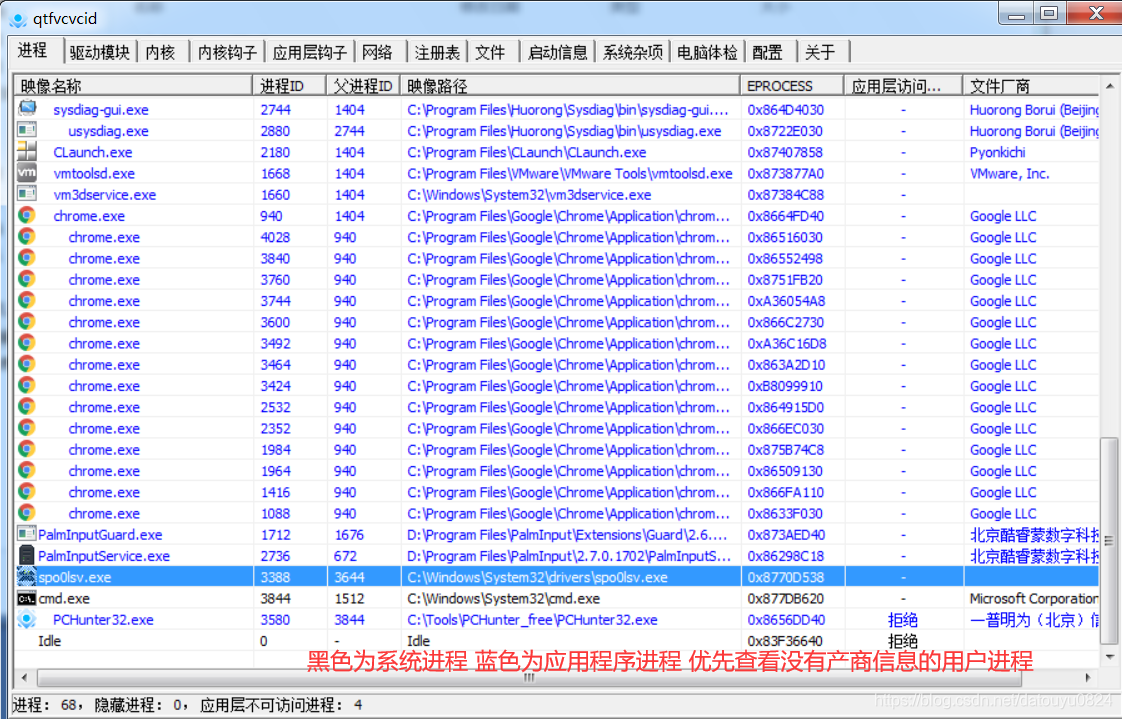Click the spo0lsv.exe process icon
1122x719 pixels.
pos(27,577)
